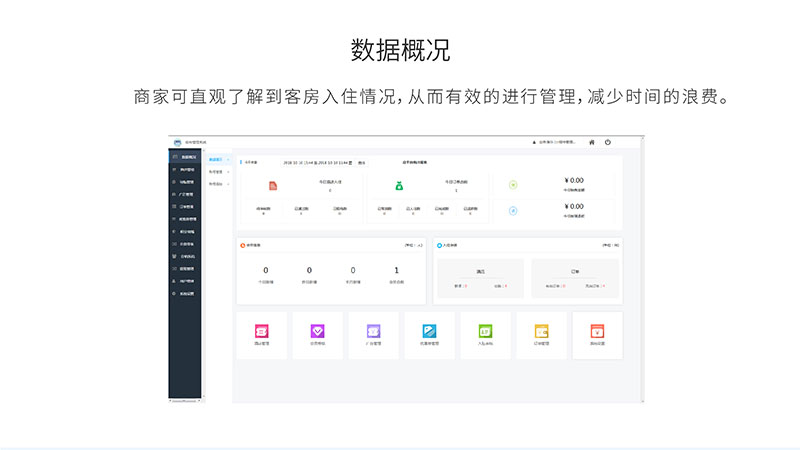The width and height of the screenshot is (800, 450).
Task: Click the green money bag icon
Action: click(399, 186)
